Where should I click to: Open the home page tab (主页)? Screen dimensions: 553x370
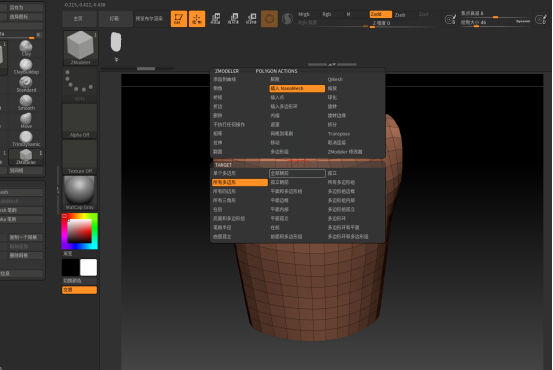(78, 19)
